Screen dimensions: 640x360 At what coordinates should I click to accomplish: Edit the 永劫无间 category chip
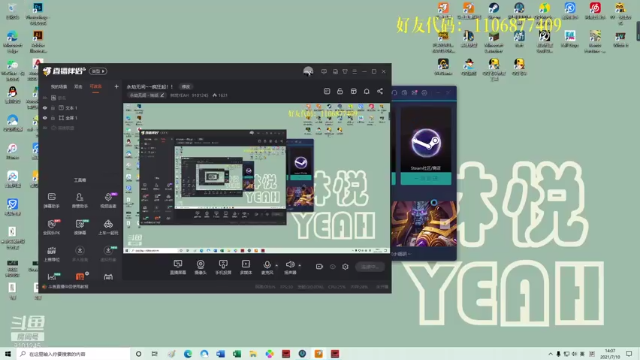click(147, 95)
